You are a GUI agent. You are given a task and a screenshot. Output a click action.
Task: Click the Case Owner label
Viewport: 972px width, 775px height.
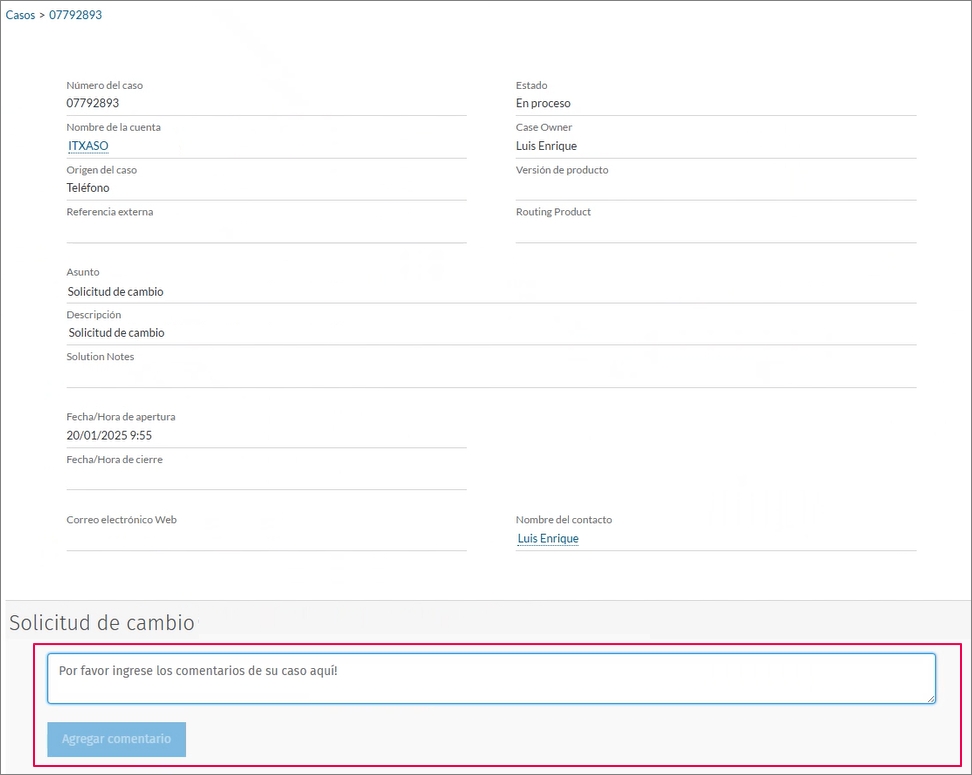coord(544,127)
